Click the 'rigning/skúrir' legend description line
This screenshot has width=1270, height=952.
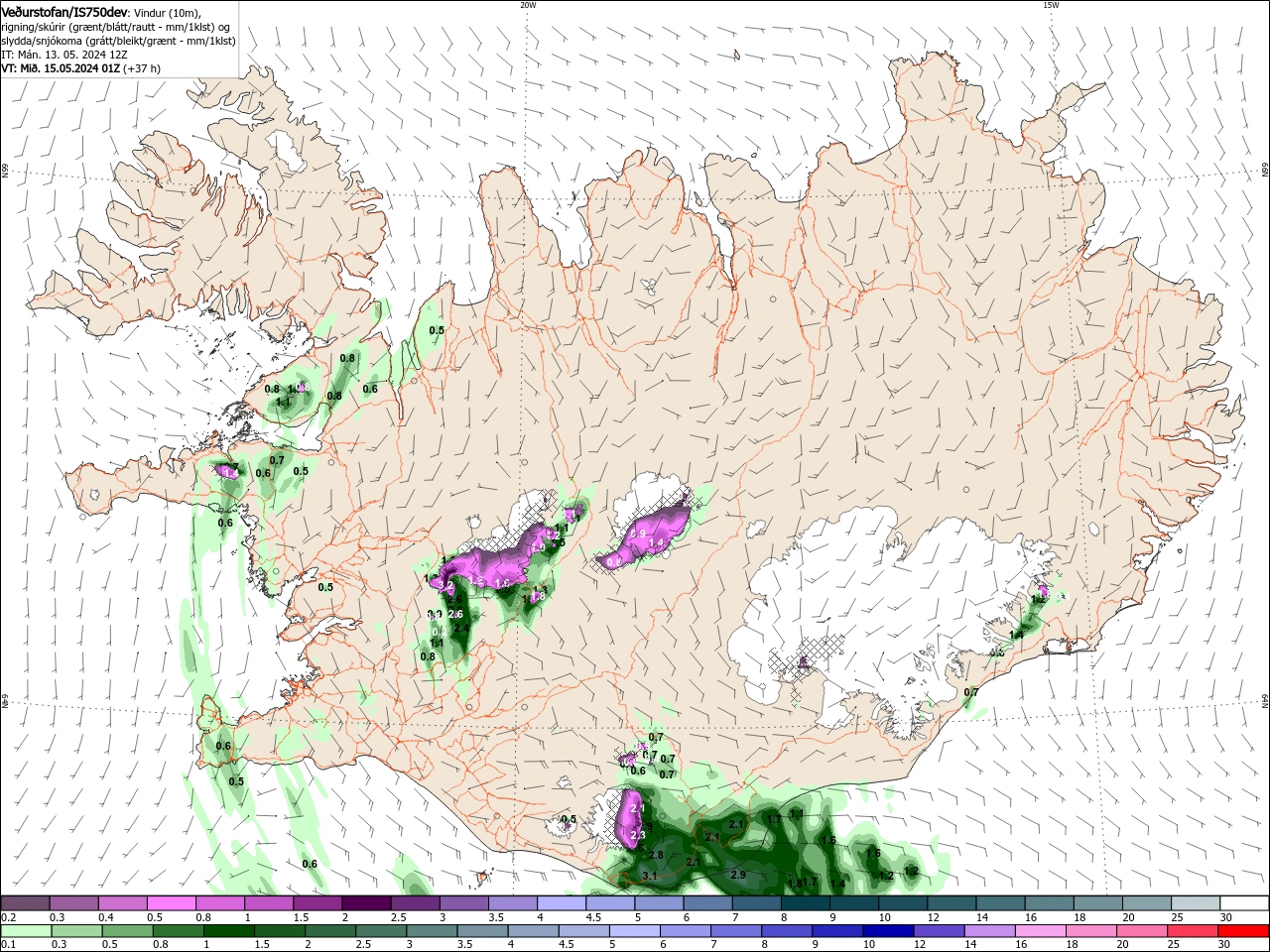click(117, 26)
